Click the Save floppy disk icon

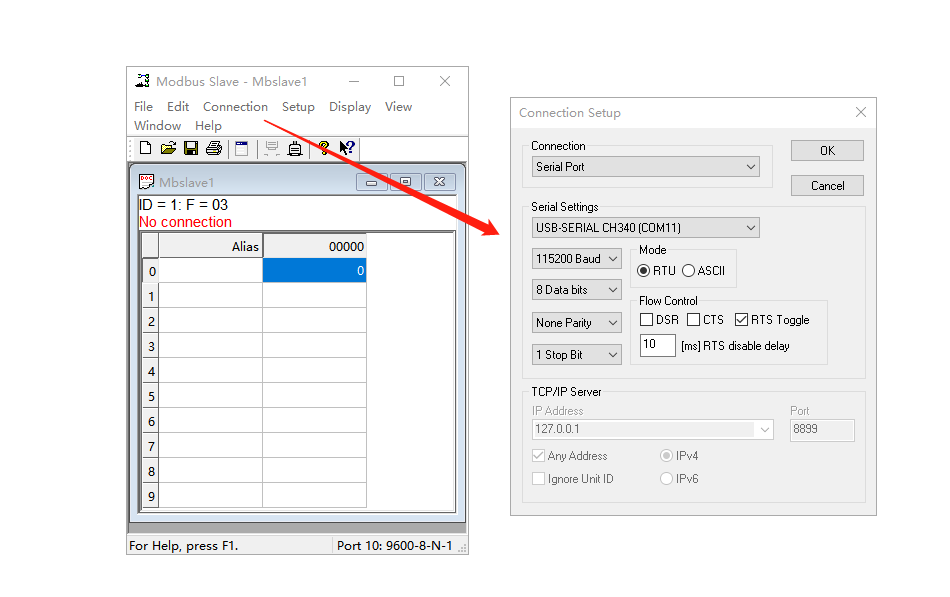click(x=190, y=149)
